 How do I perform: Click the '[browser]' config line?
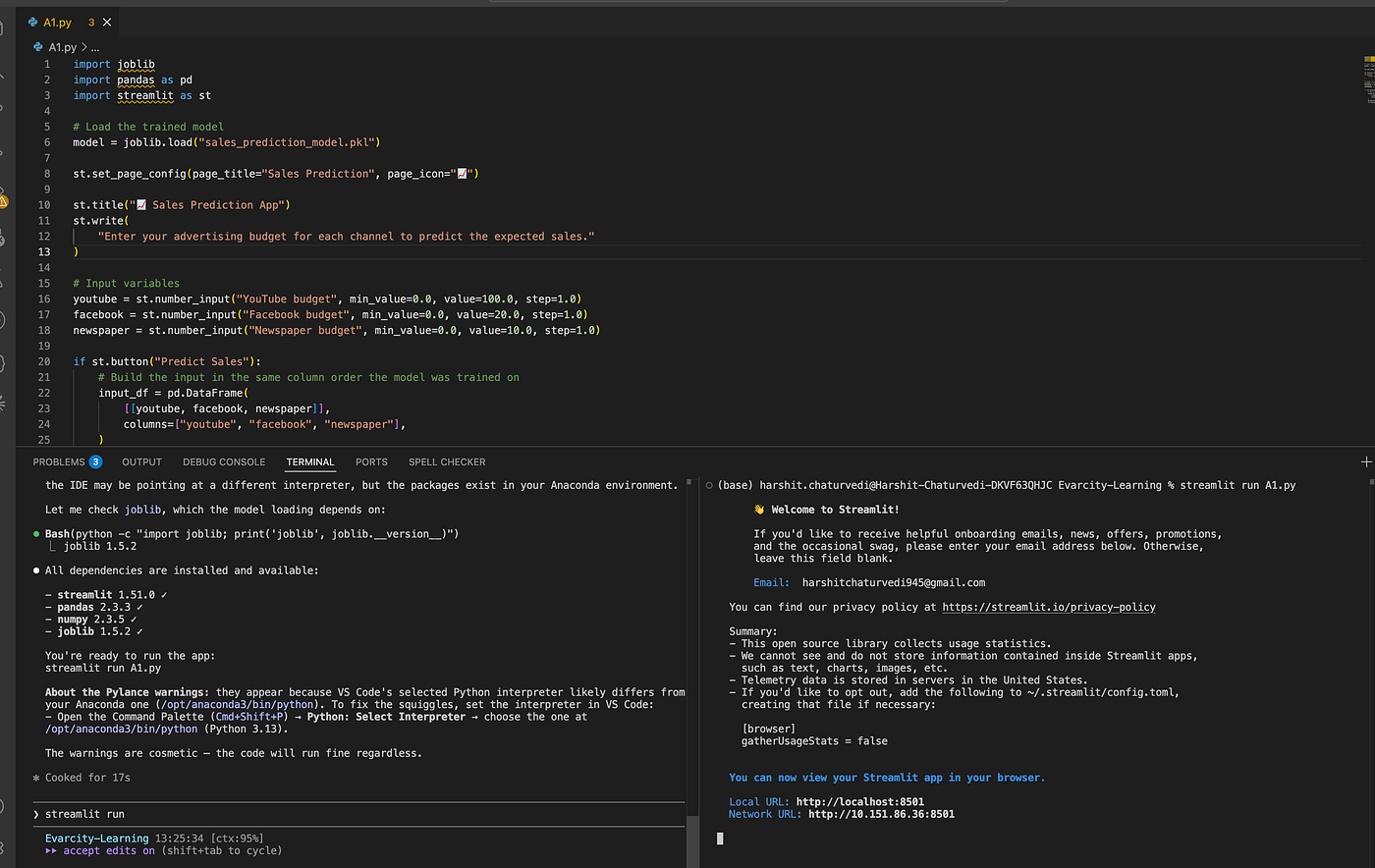pos(769,729)
